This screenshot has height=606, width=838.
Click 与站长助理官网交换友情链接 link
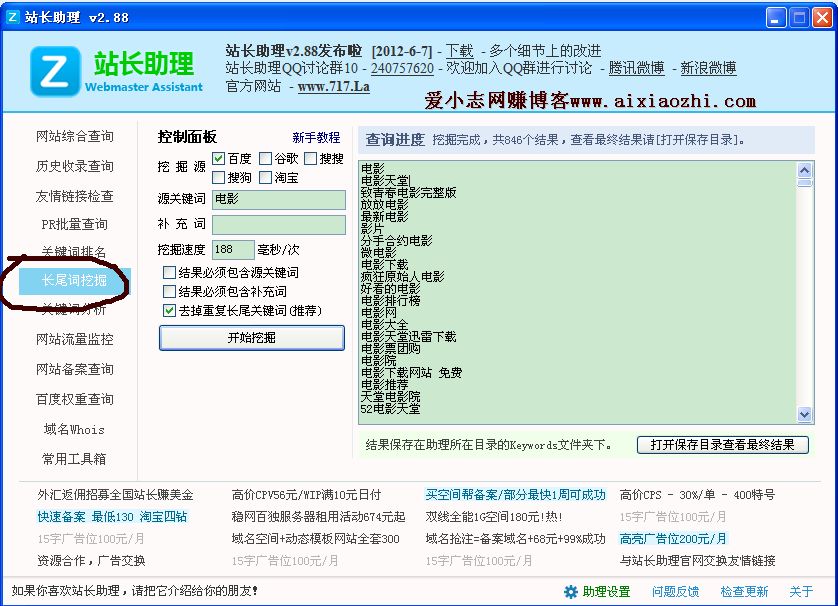point(697,561)
